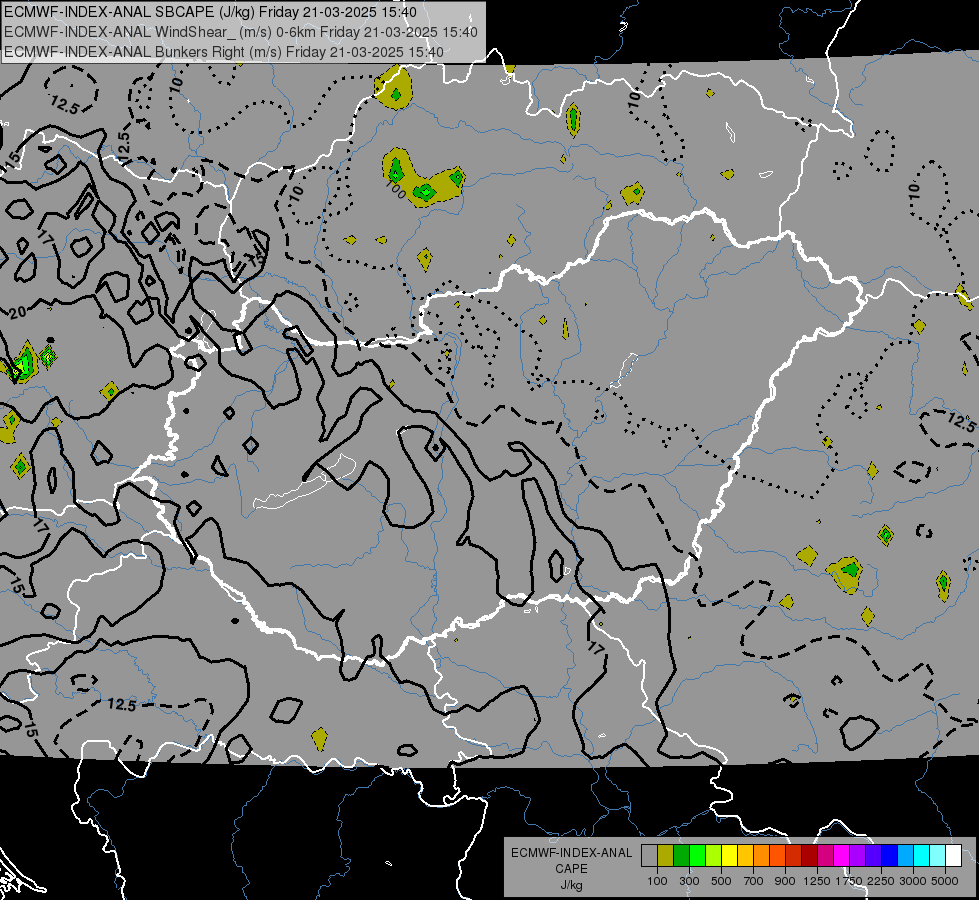Select the dark green legend swatch
The image size is (979, 900).
(681, 856)
